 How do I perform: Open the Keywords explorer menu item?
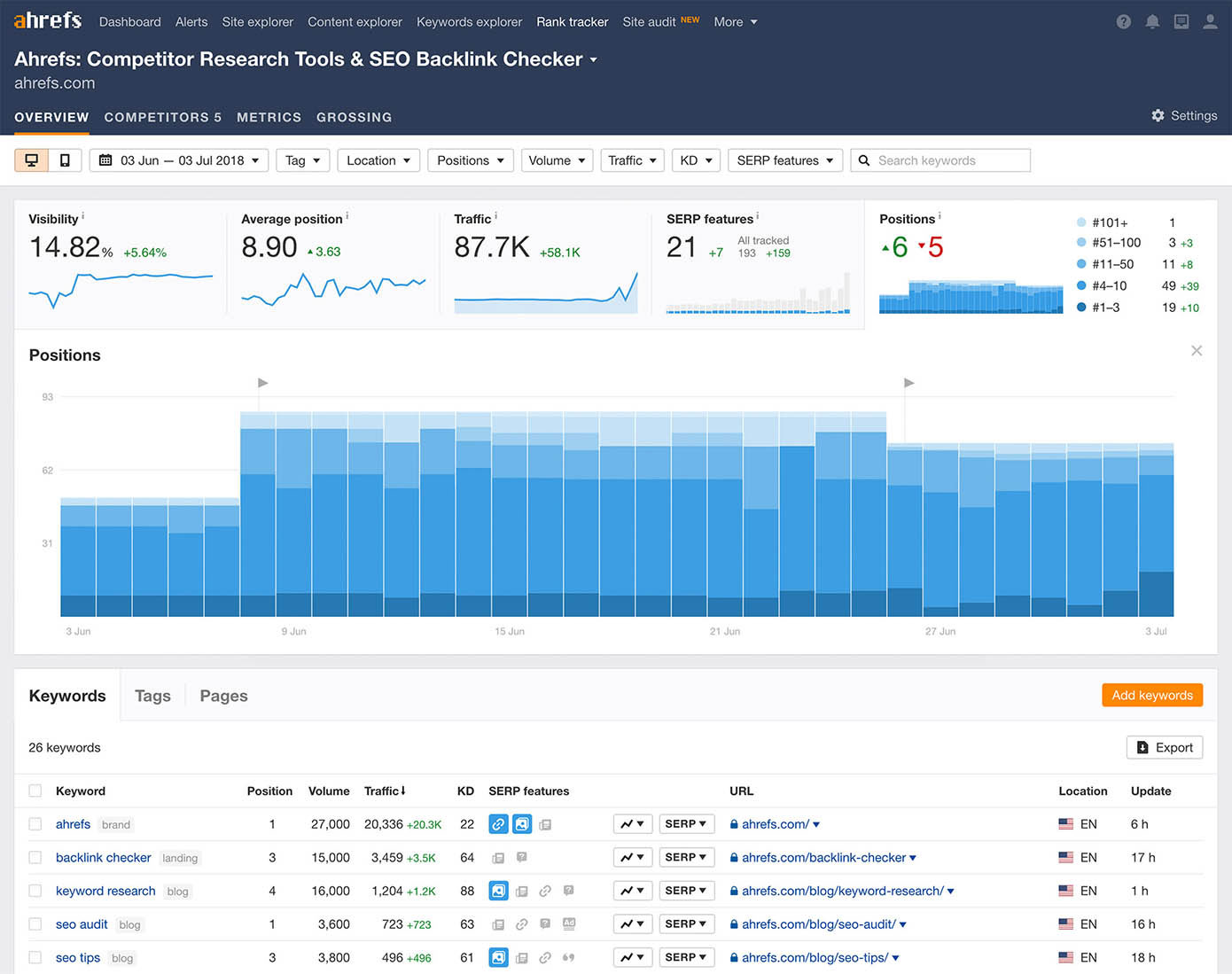point(469,21)
